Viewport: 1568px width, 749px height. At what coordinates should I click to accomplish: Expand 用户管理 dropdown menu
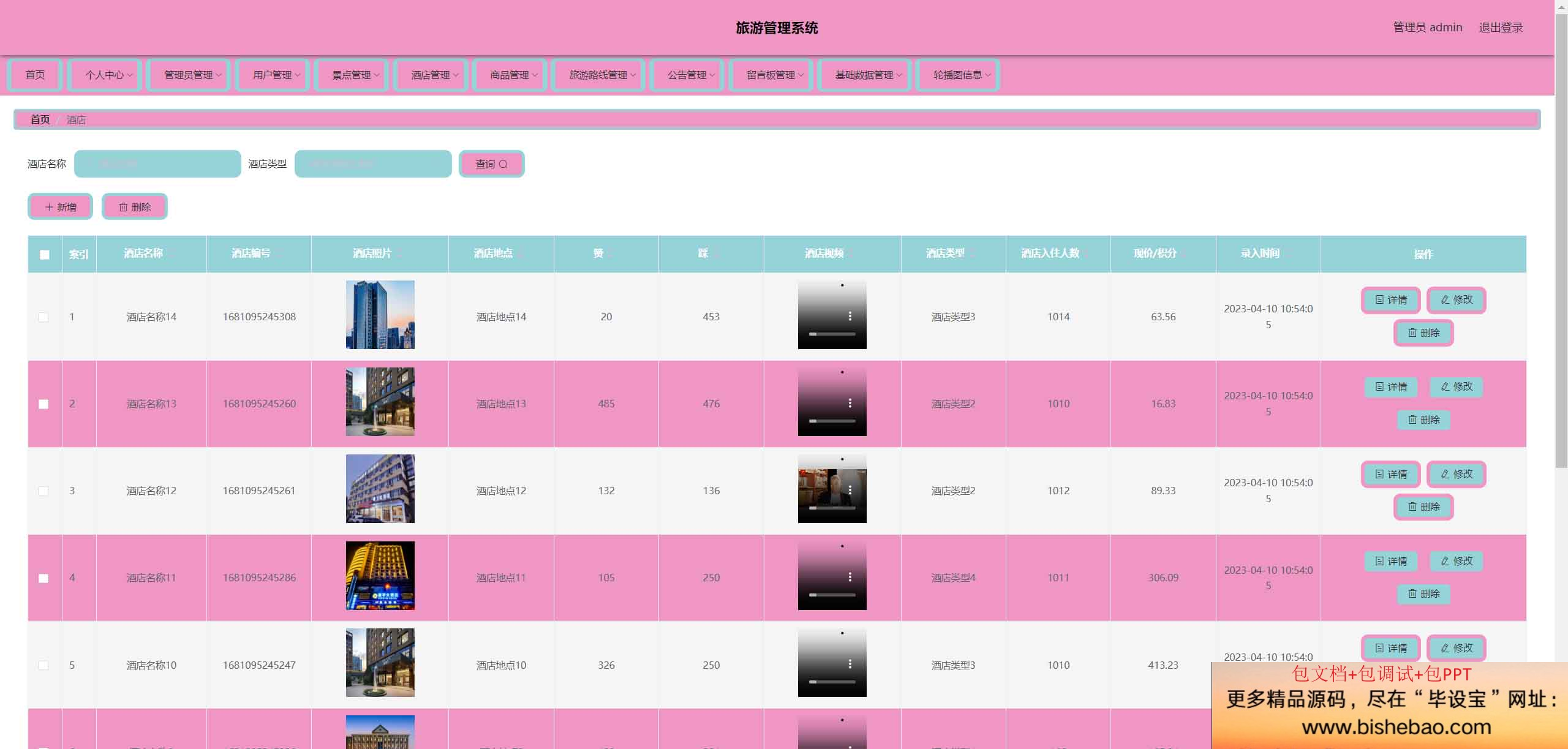pyautogui.click(x=273, y=75)
